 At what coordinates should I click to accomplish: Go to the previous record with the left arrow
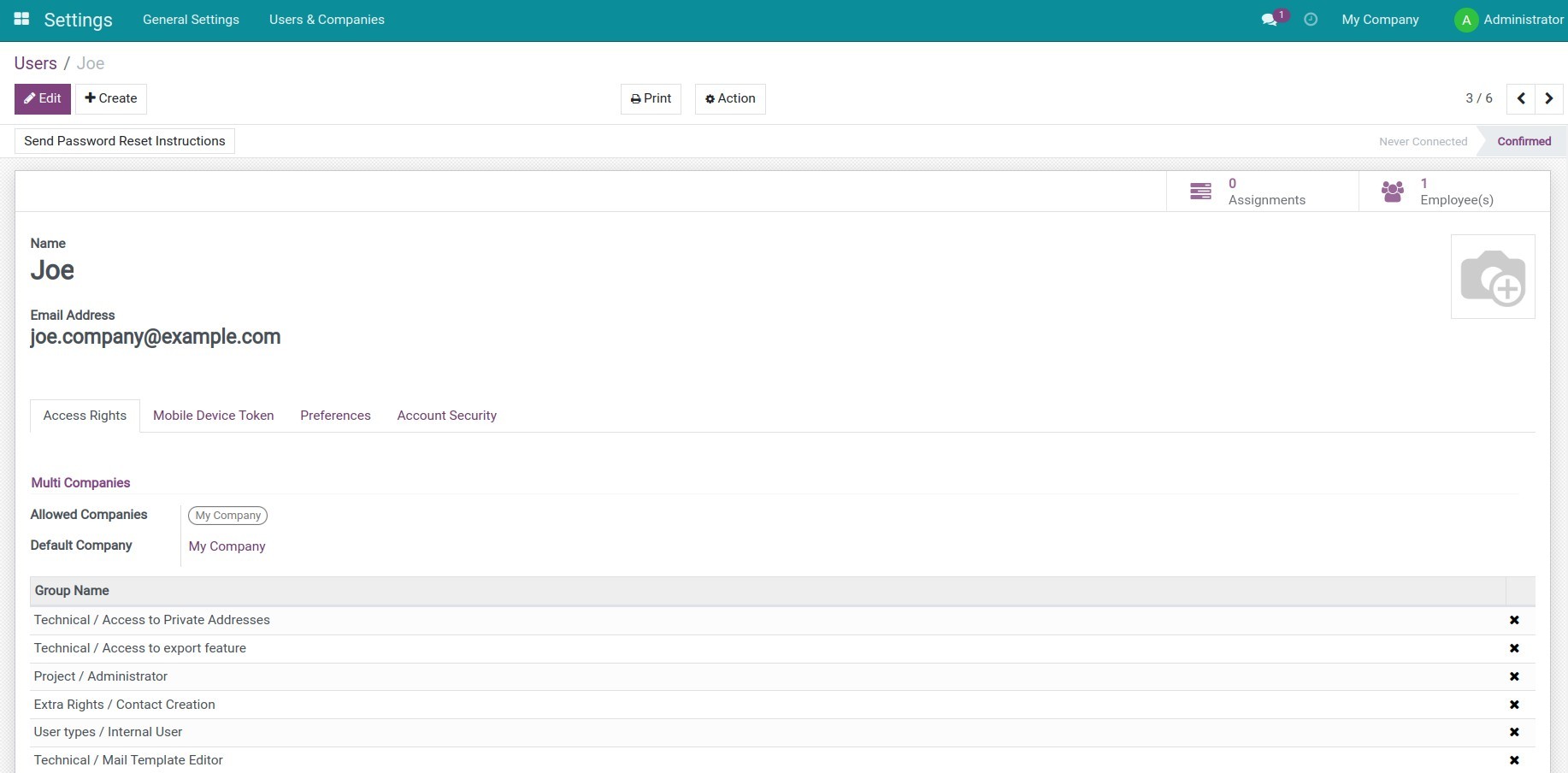[1520, 98]
